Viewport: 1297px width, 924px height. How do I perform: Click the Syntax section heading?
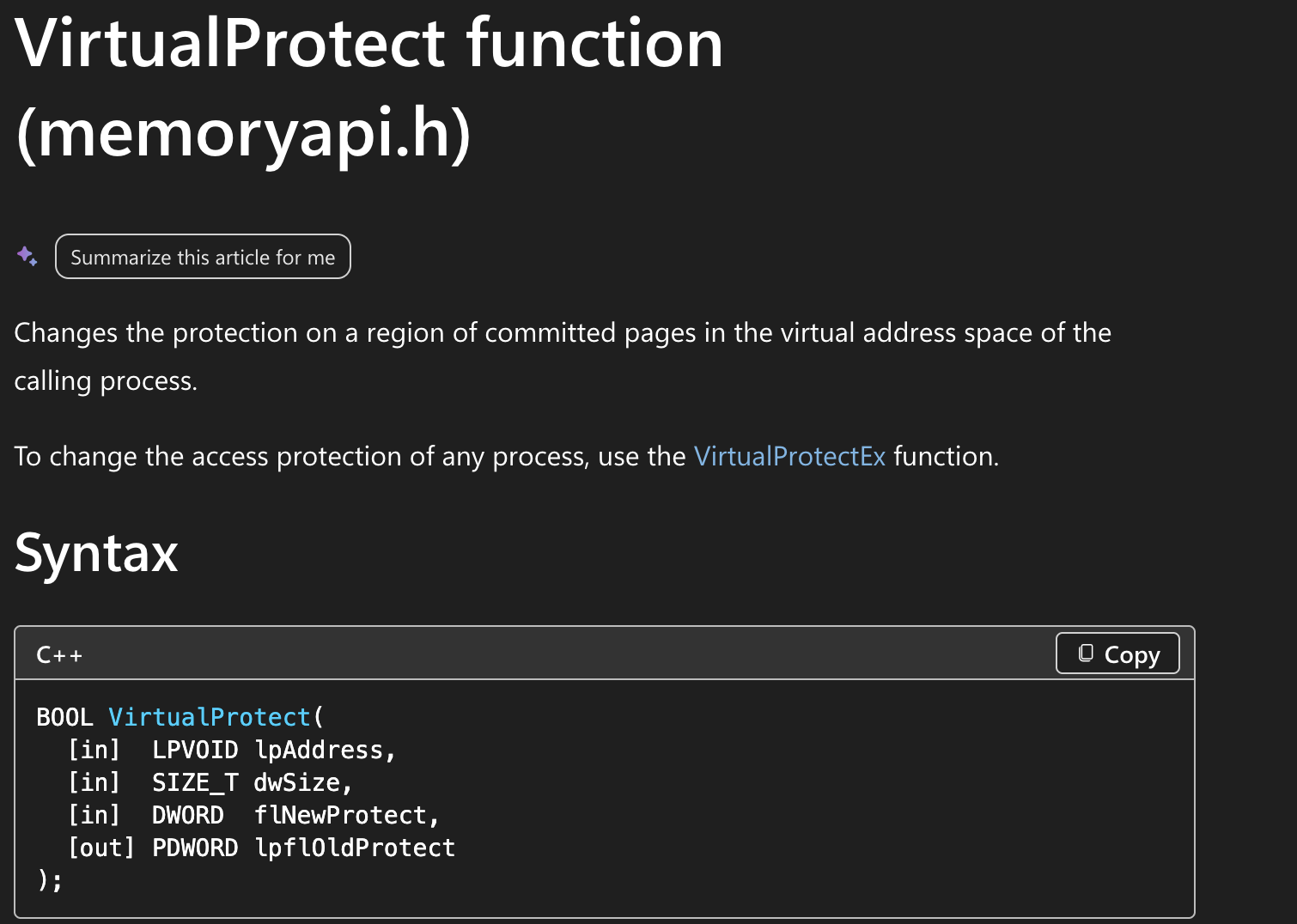click(96, 552)
